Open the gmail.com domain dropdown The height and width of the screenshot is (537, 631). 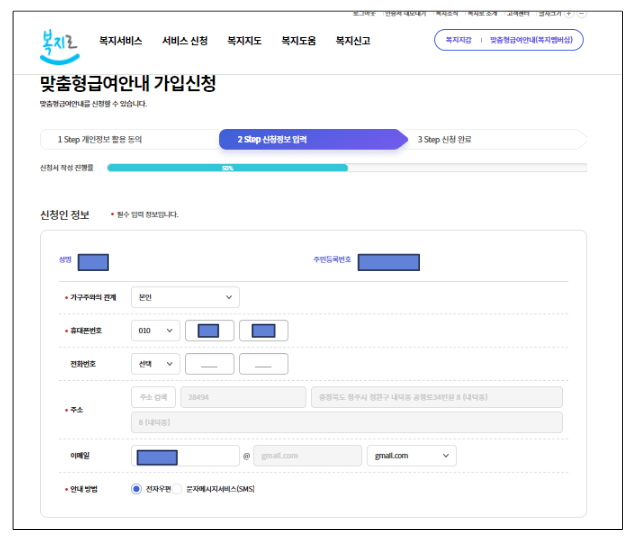point(412,456)
